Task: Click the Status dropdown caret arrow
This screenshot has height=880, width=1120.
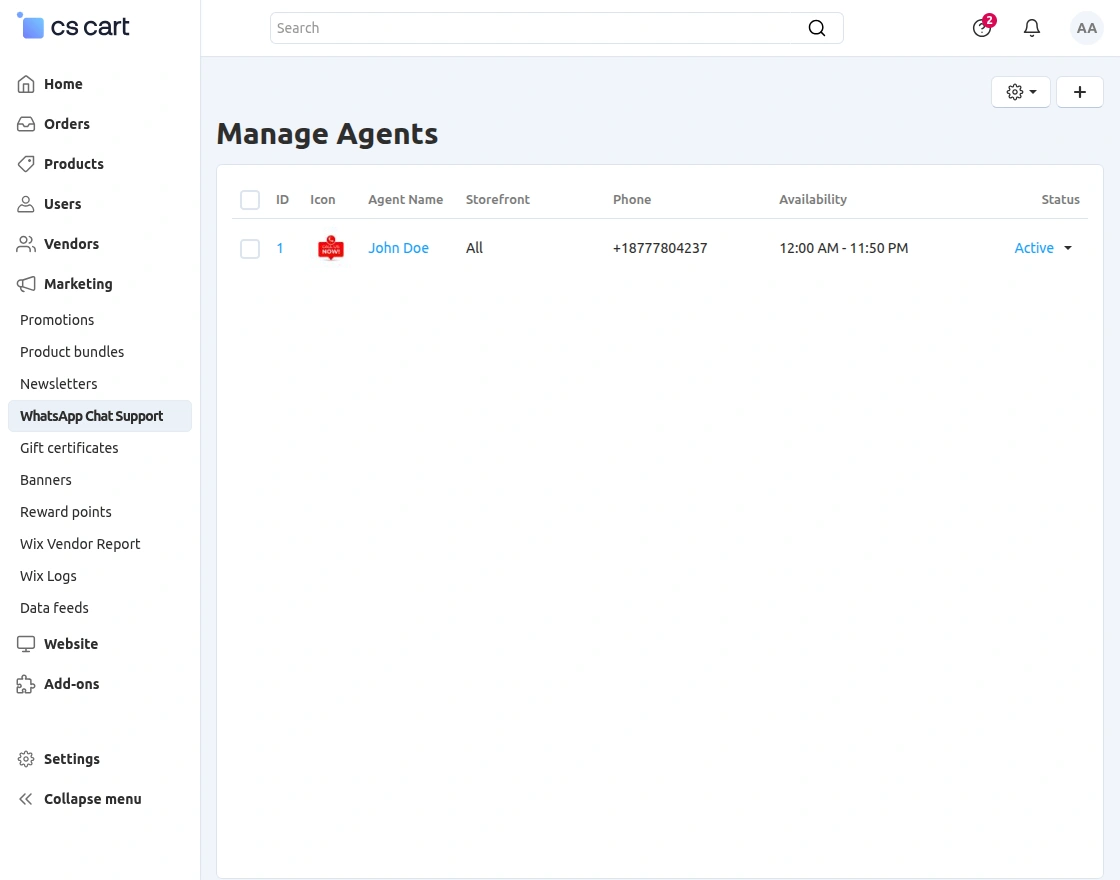Action: click(x=1068, y=248)
